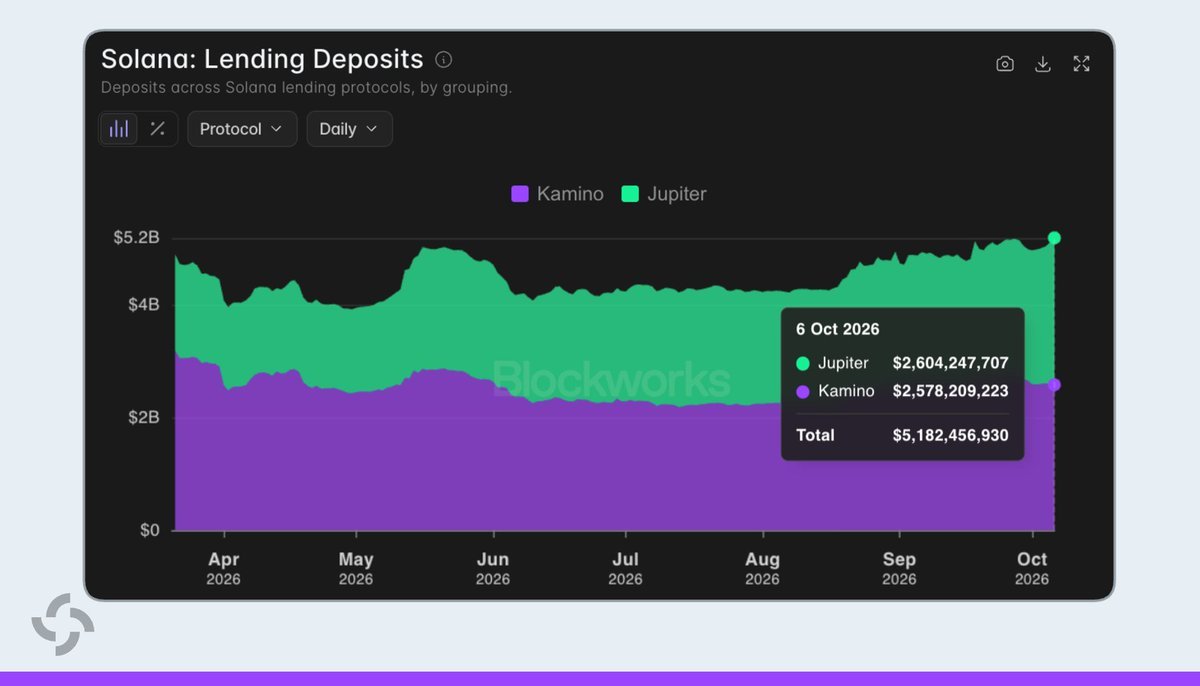Open the Protocol grouping dropdown
1200x686 pixels.
coord(242,129)
